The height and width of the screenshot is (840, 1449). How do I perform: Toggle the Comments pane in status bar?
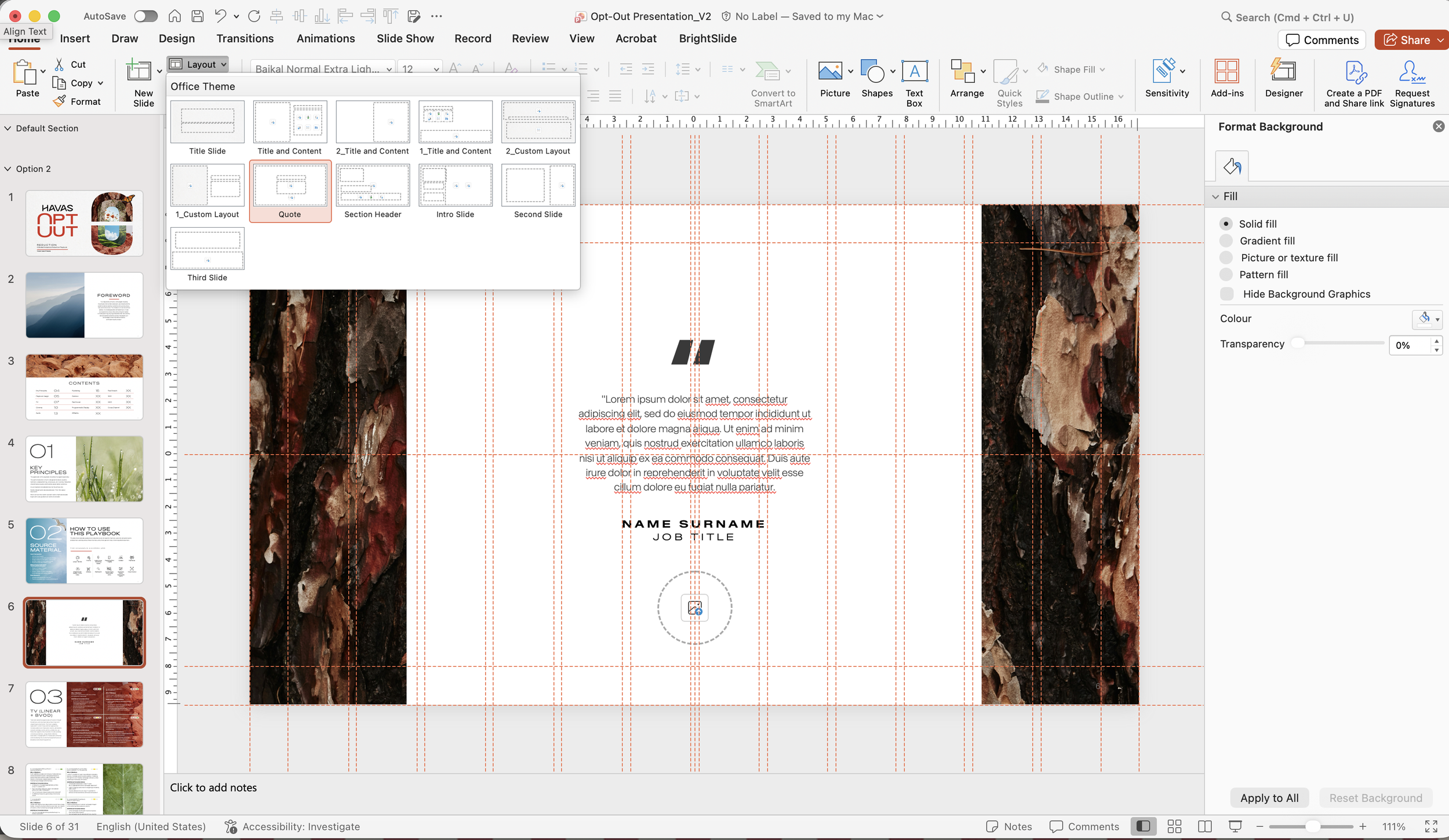[x=1084, y=827]
